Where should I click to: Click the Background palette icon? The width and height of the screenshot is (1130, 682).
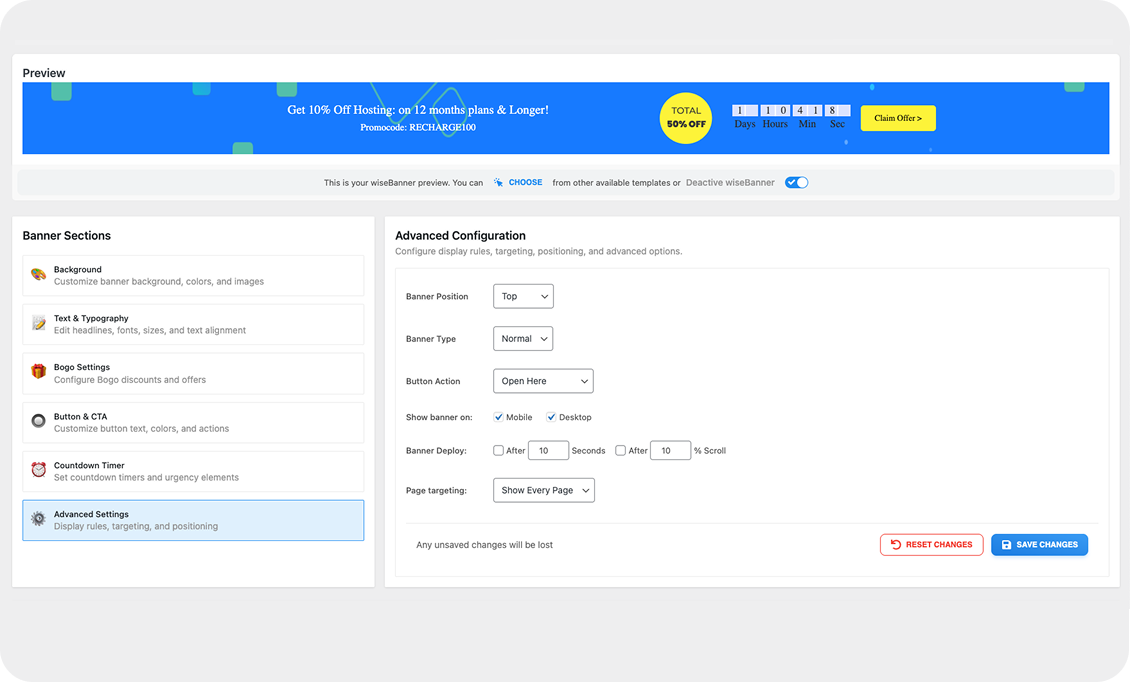[38, 275]
